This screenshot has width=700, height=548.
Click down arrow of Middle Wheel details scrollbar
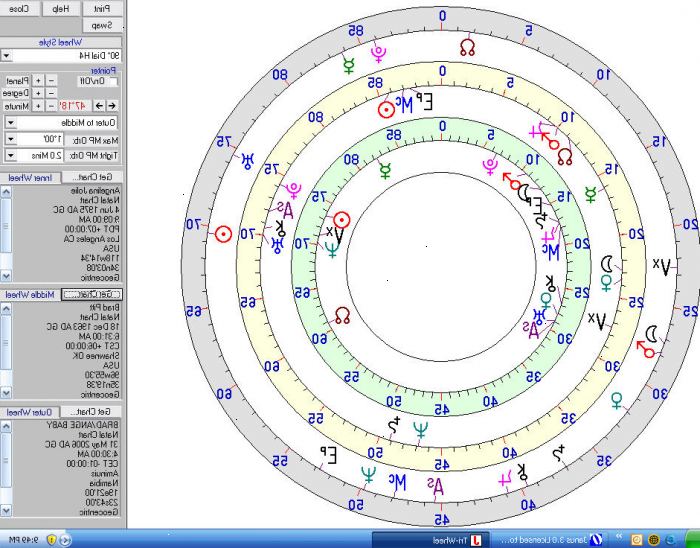[6, 393]
